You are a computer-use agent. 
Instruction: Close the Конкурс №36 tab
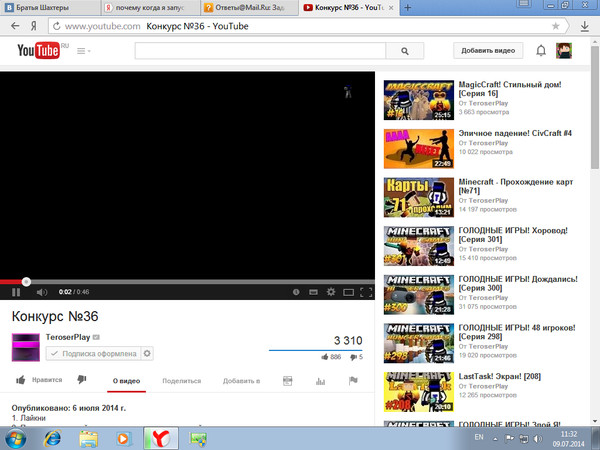click(391, 8)
